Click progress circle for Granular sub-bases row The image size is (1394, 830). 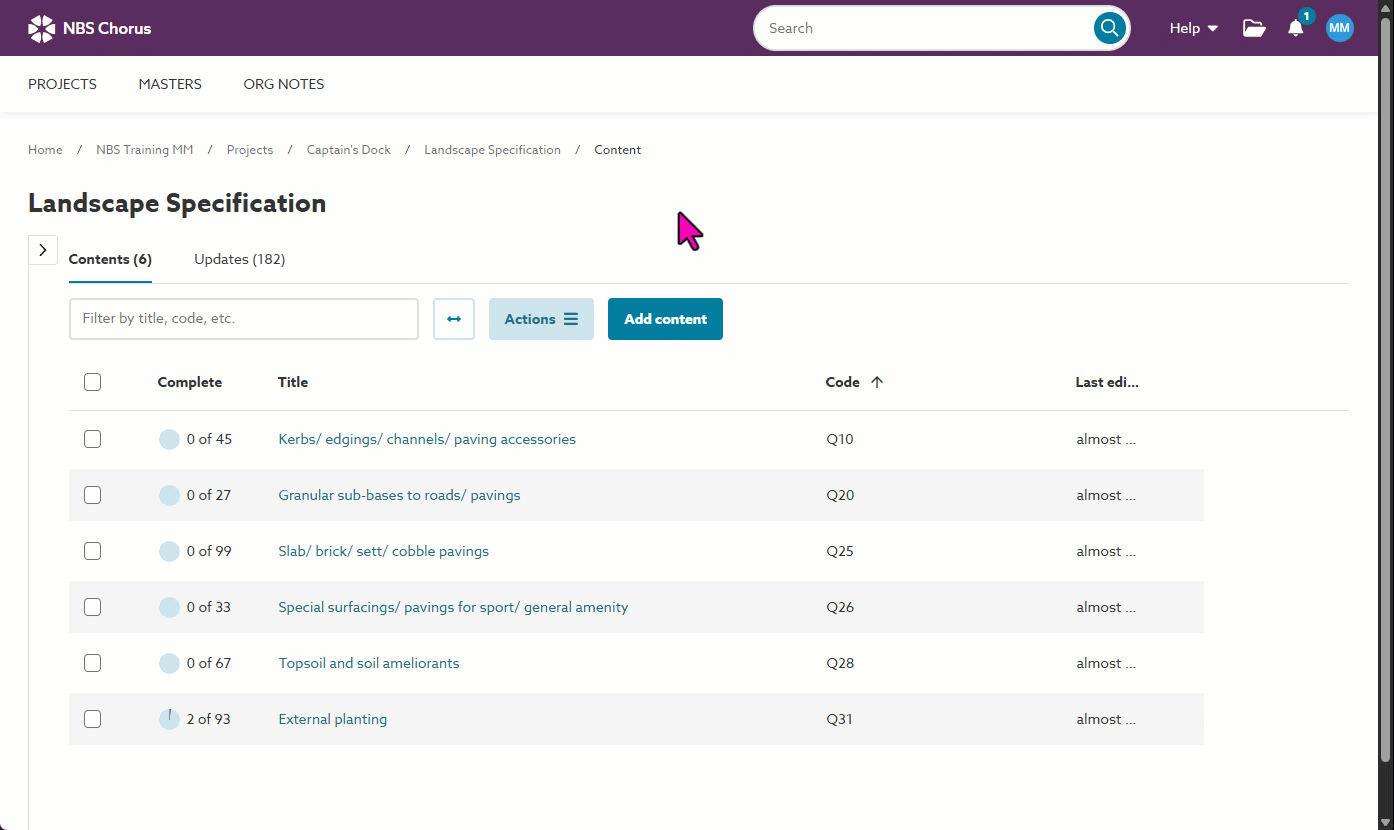(x=169, y=495)
